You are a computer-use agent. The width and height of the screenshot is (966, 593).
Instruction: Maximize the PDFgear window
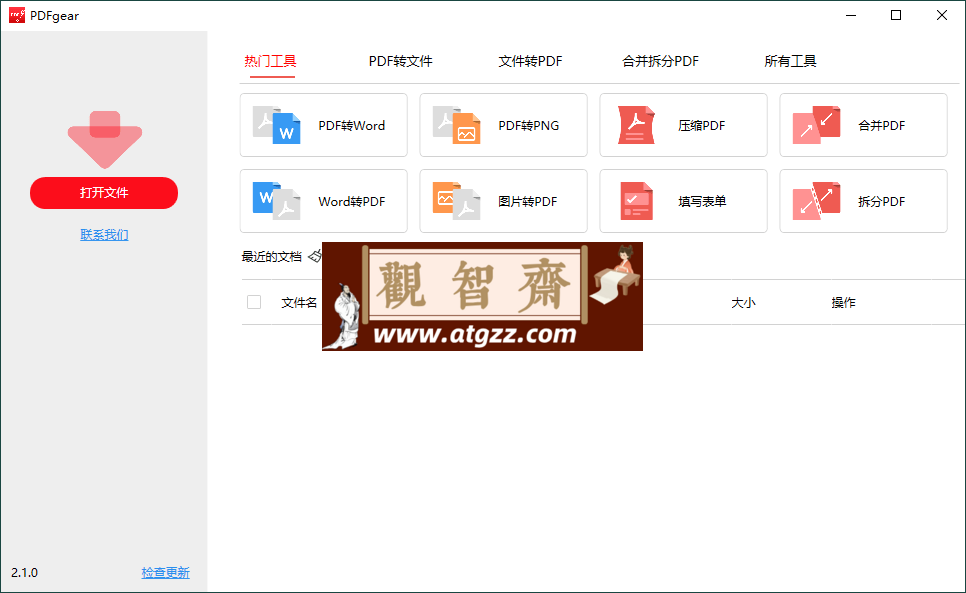tap(896, 15)
